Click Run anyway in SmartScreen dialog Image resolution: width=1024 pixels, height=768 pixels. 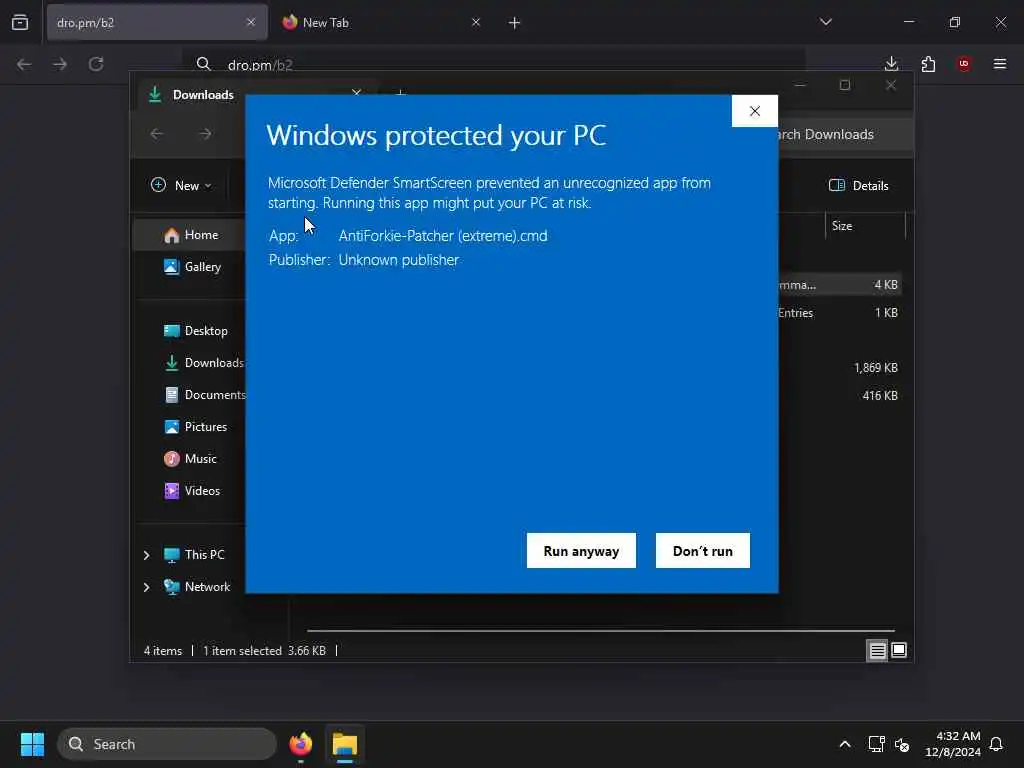pos(581,551)
